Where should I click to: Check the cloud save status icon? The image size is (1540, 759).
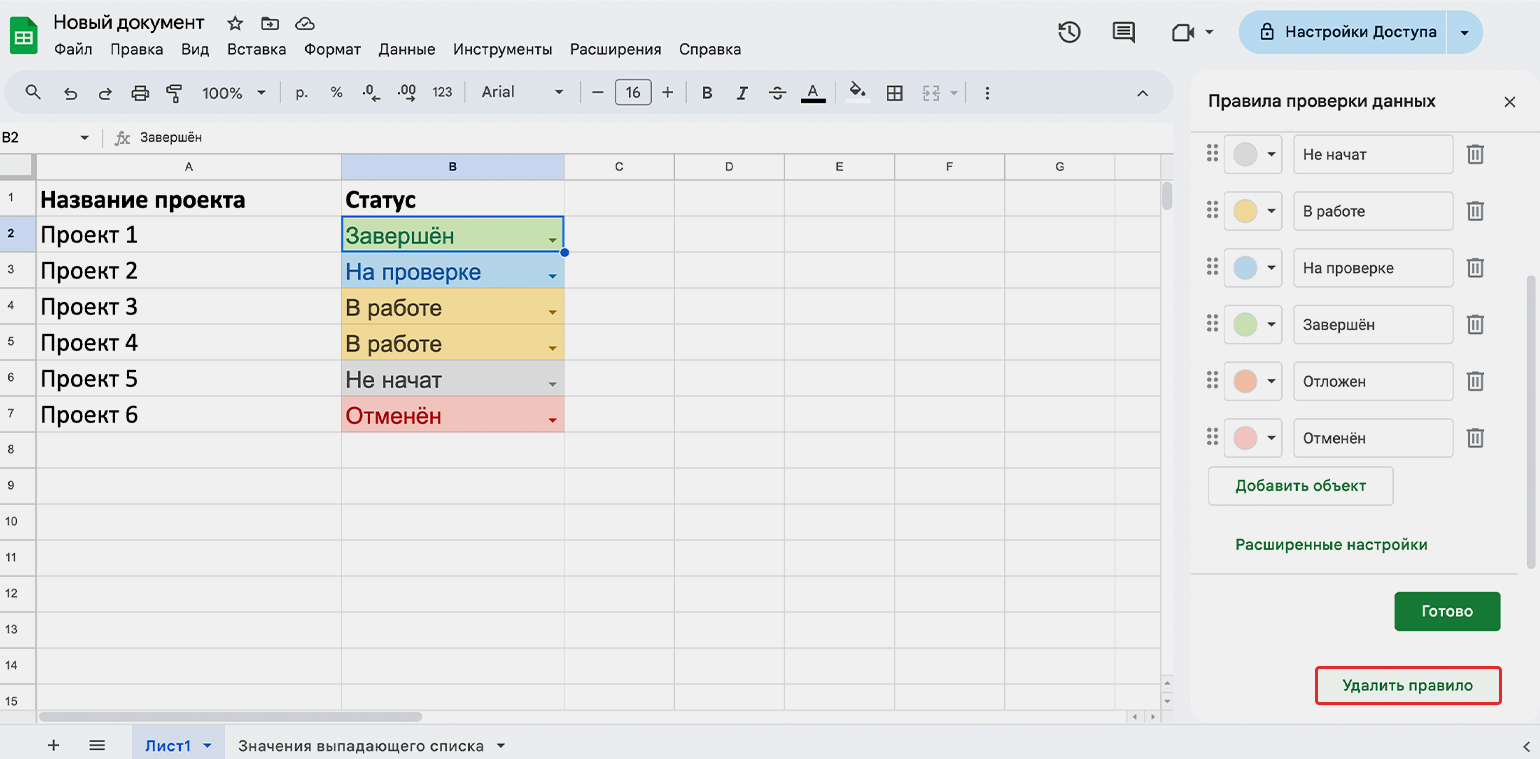pos(305,23)
